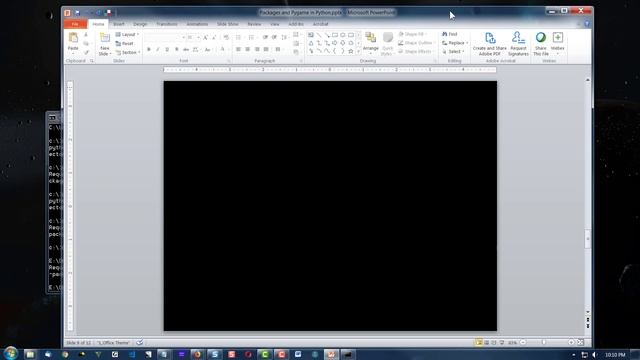Click Find in Editing group
640x360 pixels.
click(450, 34)
